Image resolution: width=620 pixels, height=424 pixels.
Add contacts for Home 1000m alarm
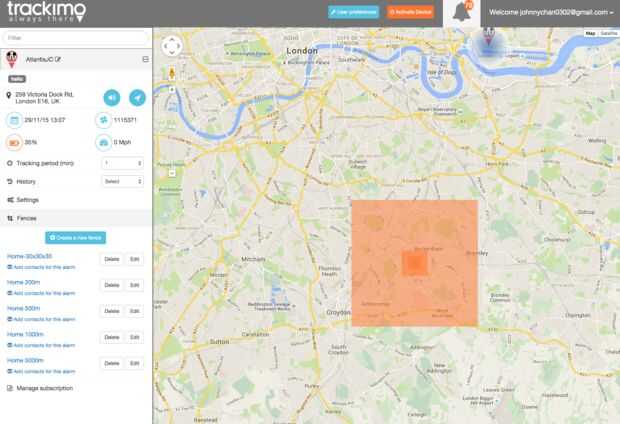[42, 346]
